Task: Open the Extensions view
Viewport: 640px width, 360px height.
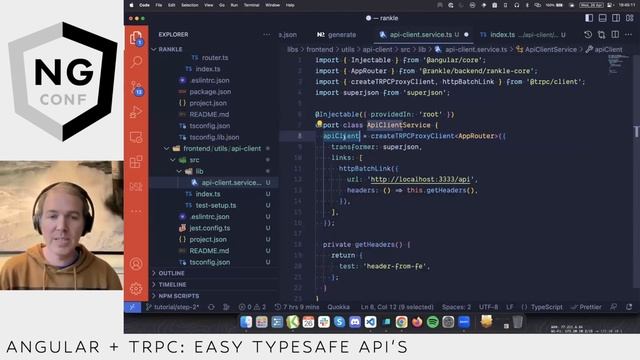Action: coord(136,162)
